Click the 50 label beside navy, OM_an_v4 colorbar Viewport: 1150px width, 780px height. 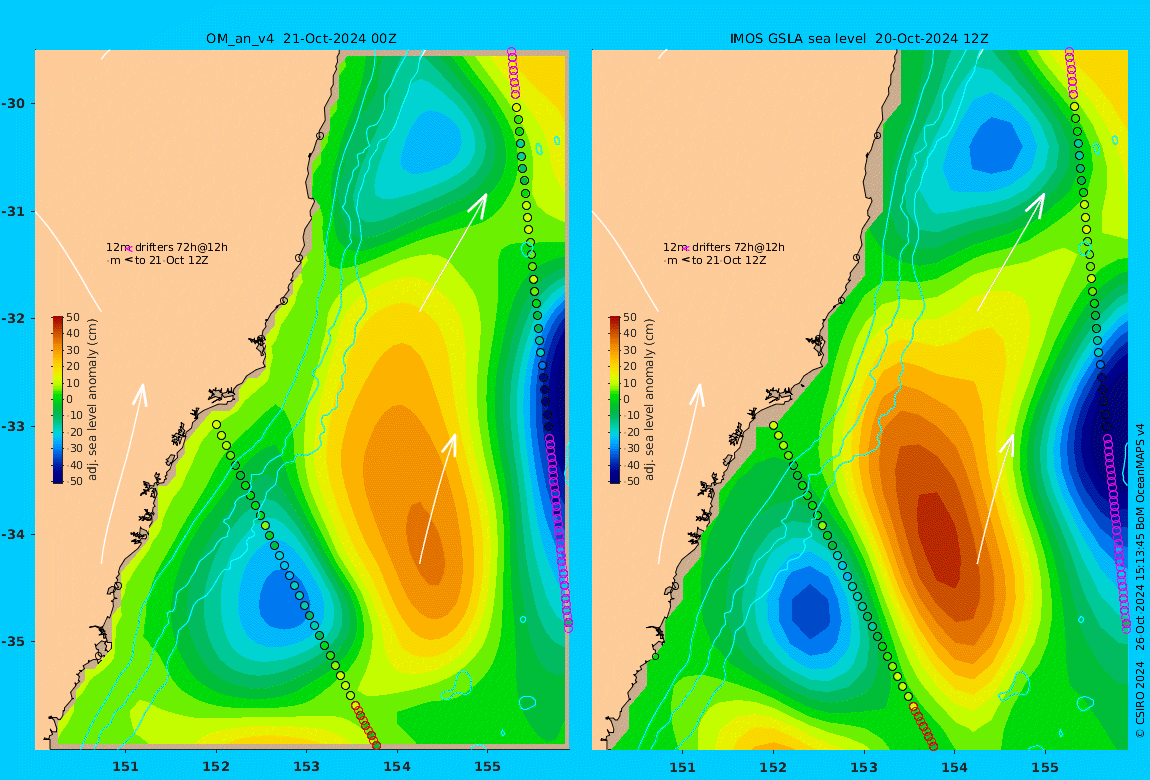76,482
